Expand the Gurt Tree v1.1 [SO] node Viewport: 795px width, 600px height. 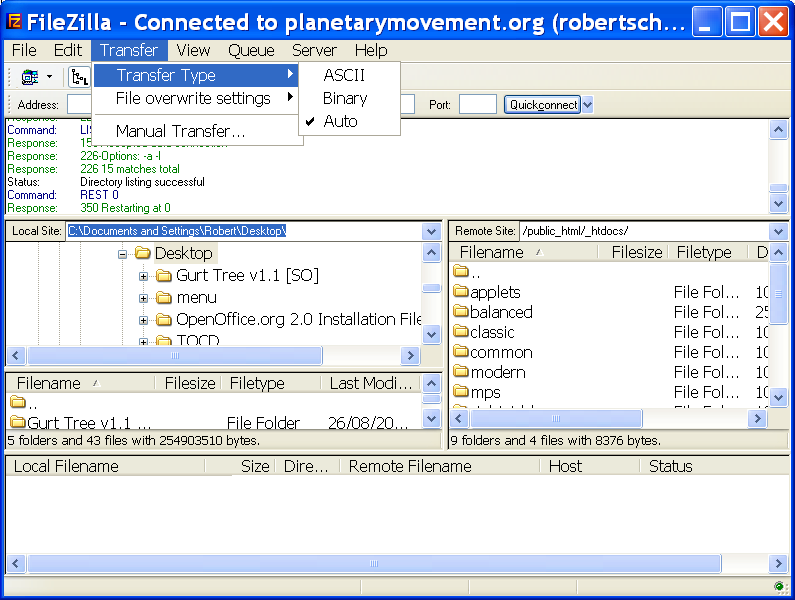(143, 276)
